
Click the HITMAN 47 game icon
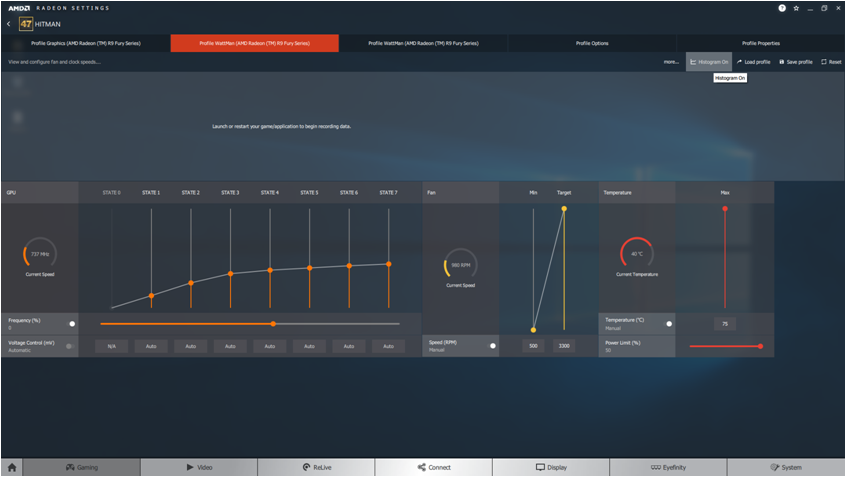[26, 24]
